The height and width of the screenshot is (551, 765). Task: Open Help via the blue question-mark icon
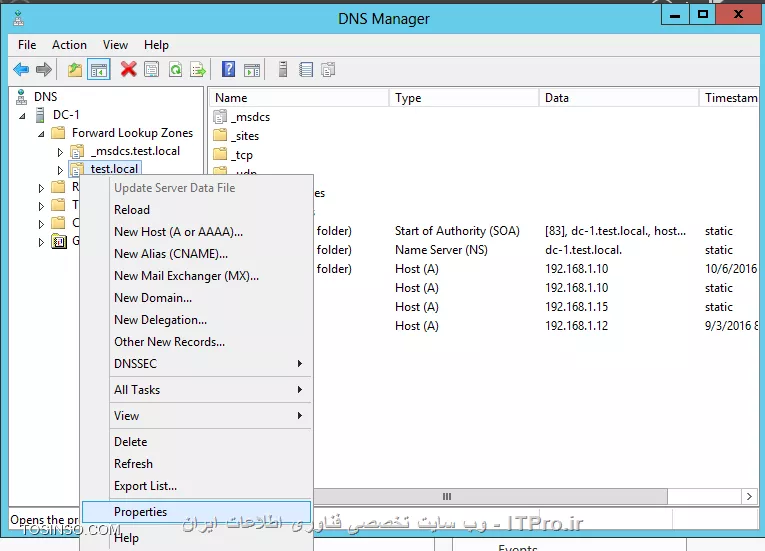coord(228,69)
